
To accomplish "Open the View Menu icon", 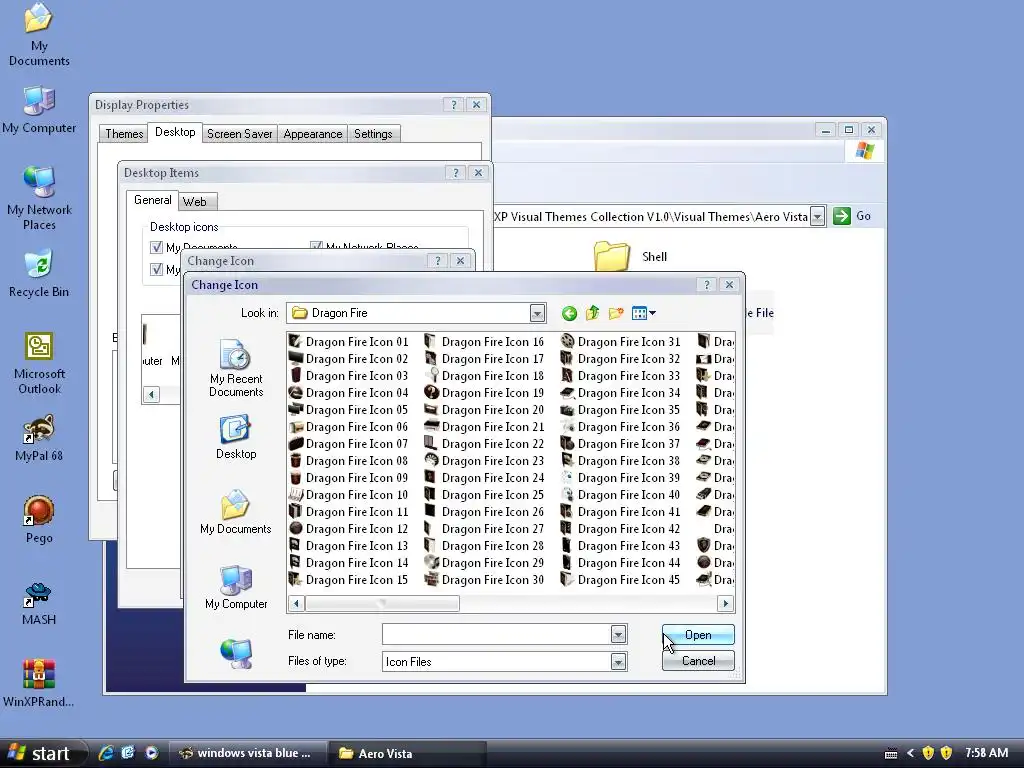I will click(643, 313).
